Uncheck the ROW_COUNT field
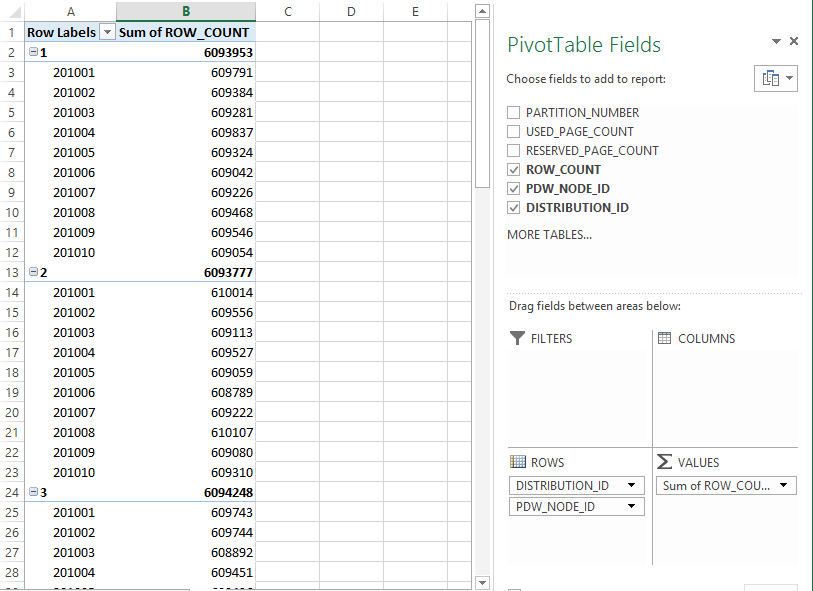 [514, 170]
